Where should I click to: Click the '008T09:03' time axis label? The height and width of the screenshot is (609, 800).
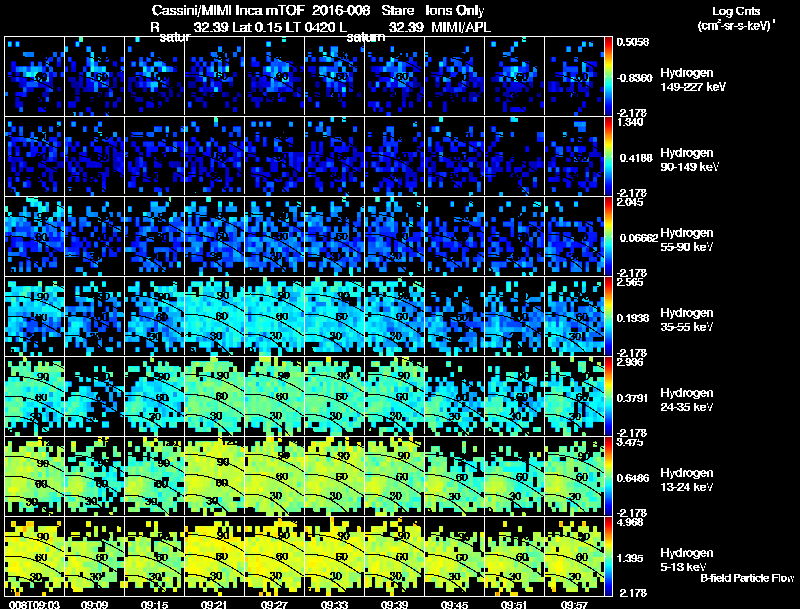click(35, 605)
